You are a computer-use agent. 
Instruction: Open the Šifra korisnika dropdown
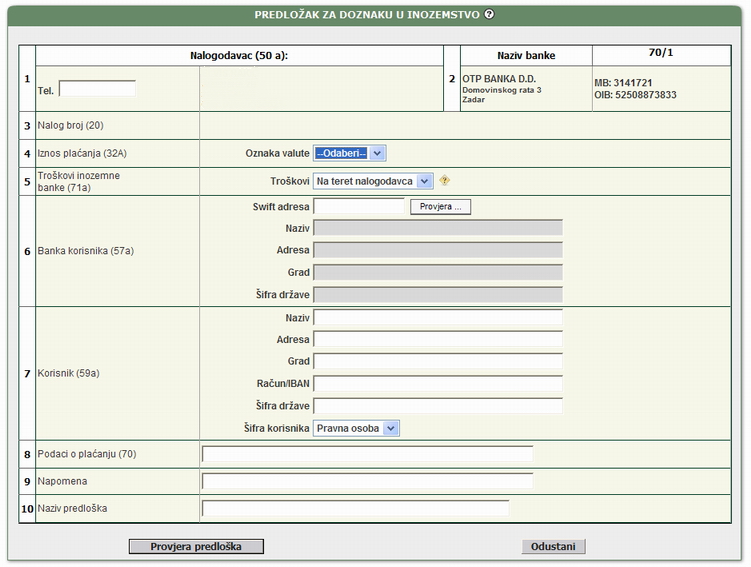(356, 428)
